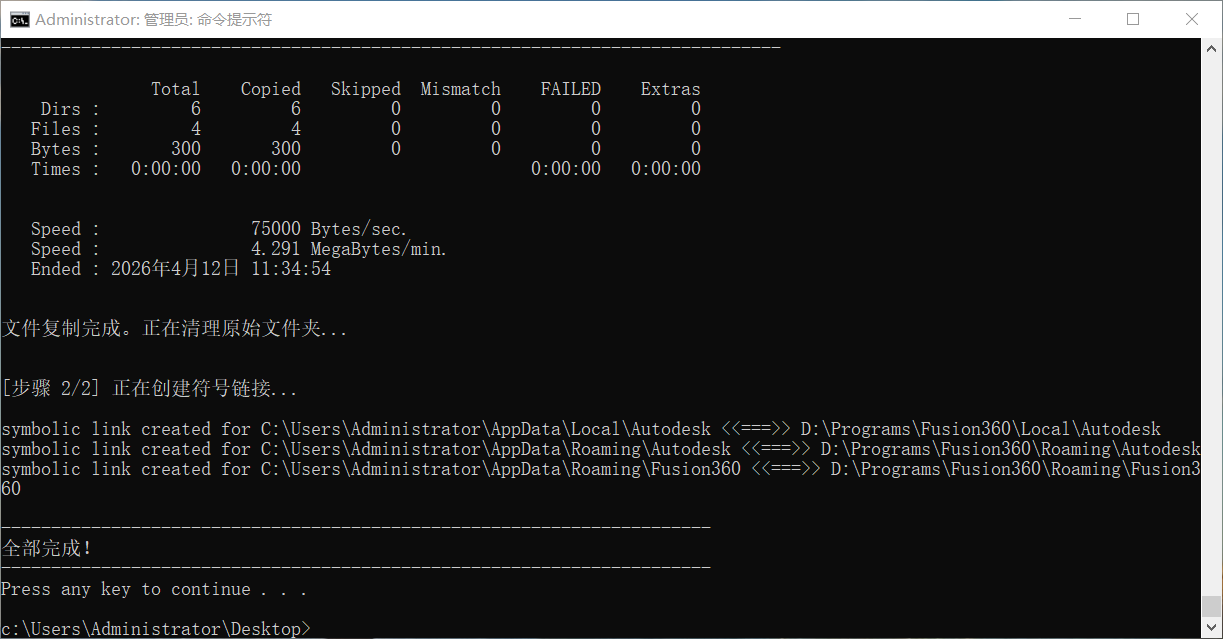This screenshot has height=639, width=1223.
Task: Click the 'FAILED' column header
Action: point(570,89)
